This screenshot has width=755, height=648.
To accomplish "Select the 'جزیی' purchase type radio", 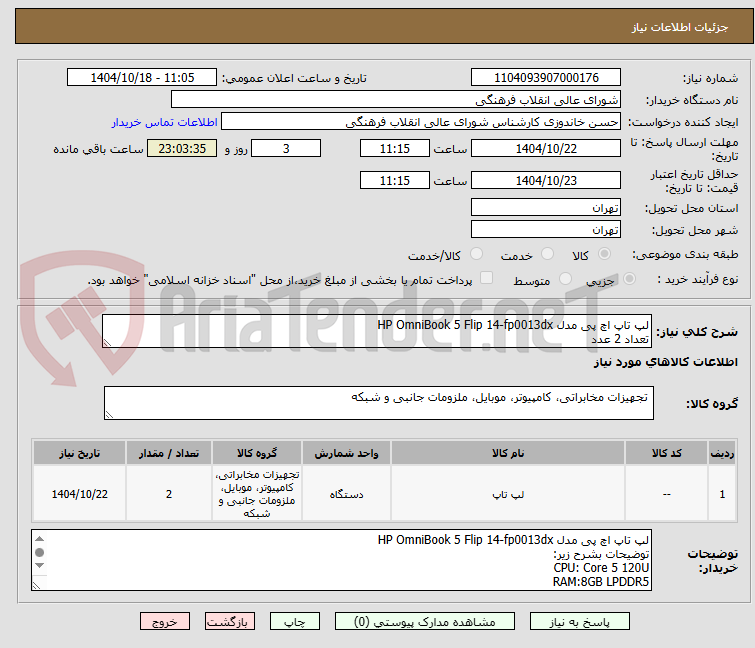I will pyautogui.click(x=629, y=279).
